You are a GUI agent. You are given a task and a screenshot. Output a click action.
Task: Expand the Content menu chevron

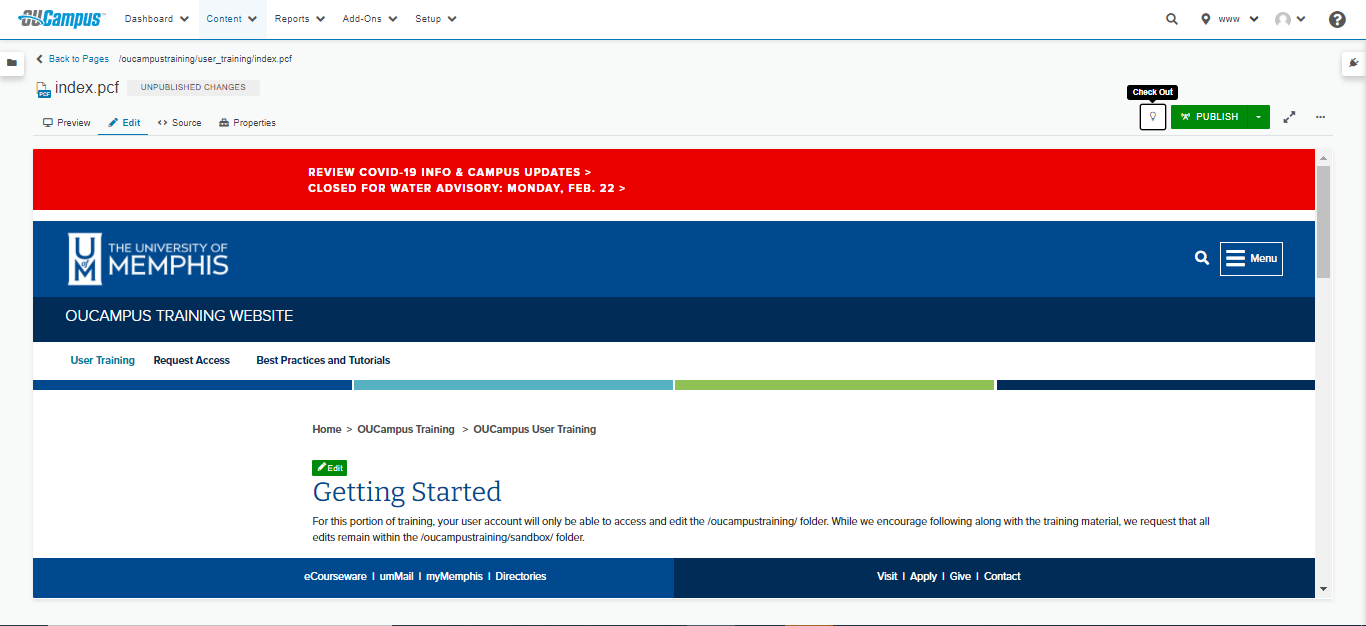pyautogui.click(x=253, y=18)
